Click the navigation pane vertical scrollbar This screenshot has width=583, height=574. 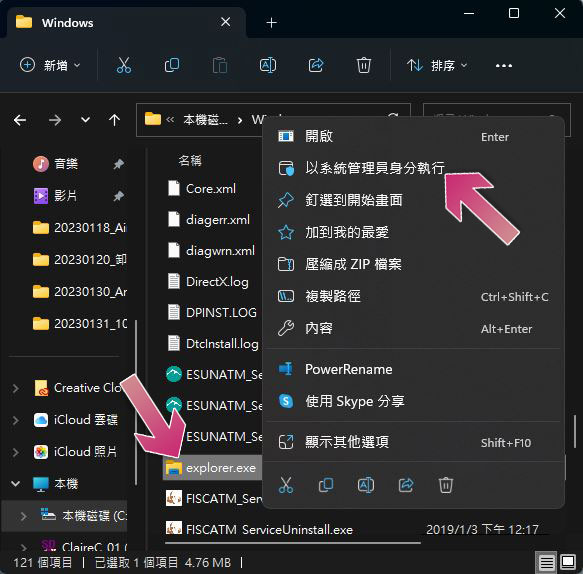click(136, 402)
